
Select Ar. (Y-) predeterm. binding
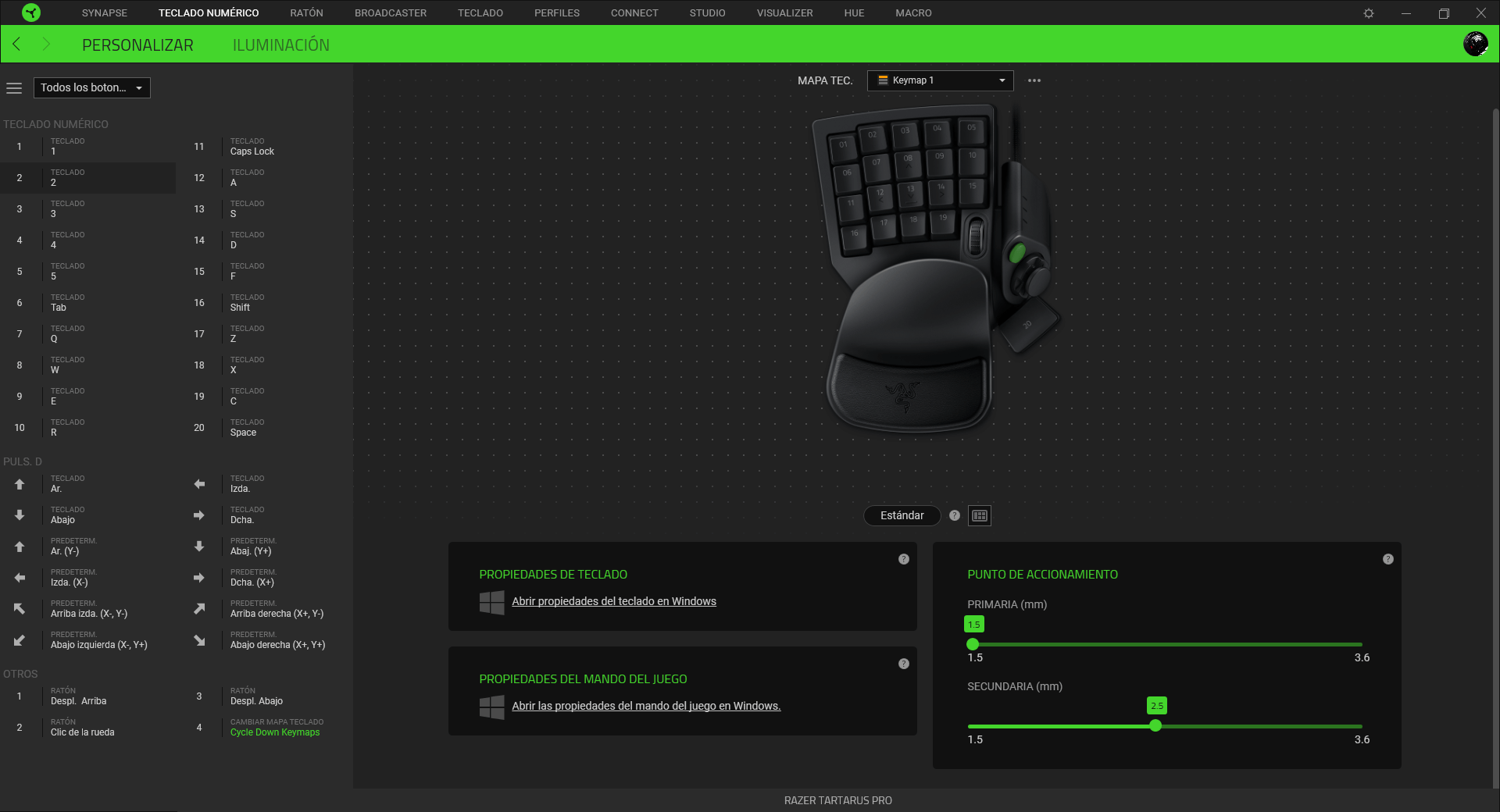coord(87,547)
